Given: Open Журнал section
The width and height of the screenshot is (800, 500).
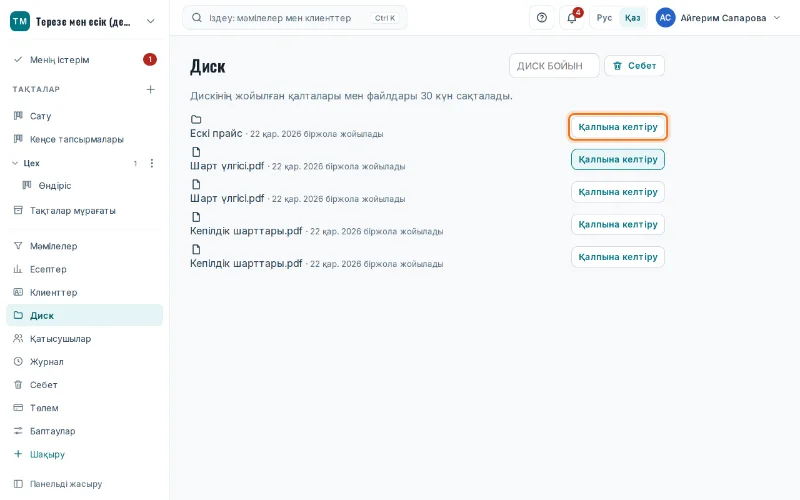Looking at the screenshot, I should (x=85, y=362).
